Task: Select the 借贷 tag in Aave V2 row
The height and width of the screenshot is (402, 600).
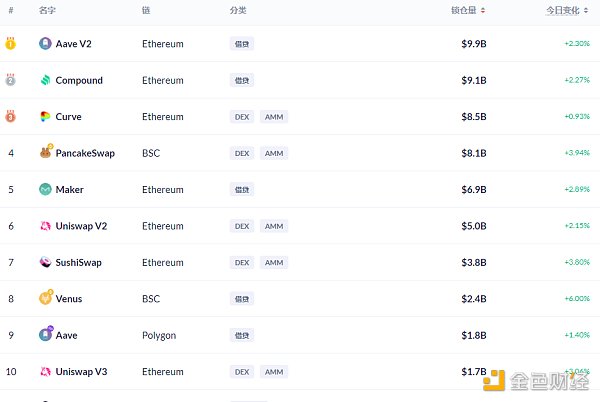Action: [241, 44]
